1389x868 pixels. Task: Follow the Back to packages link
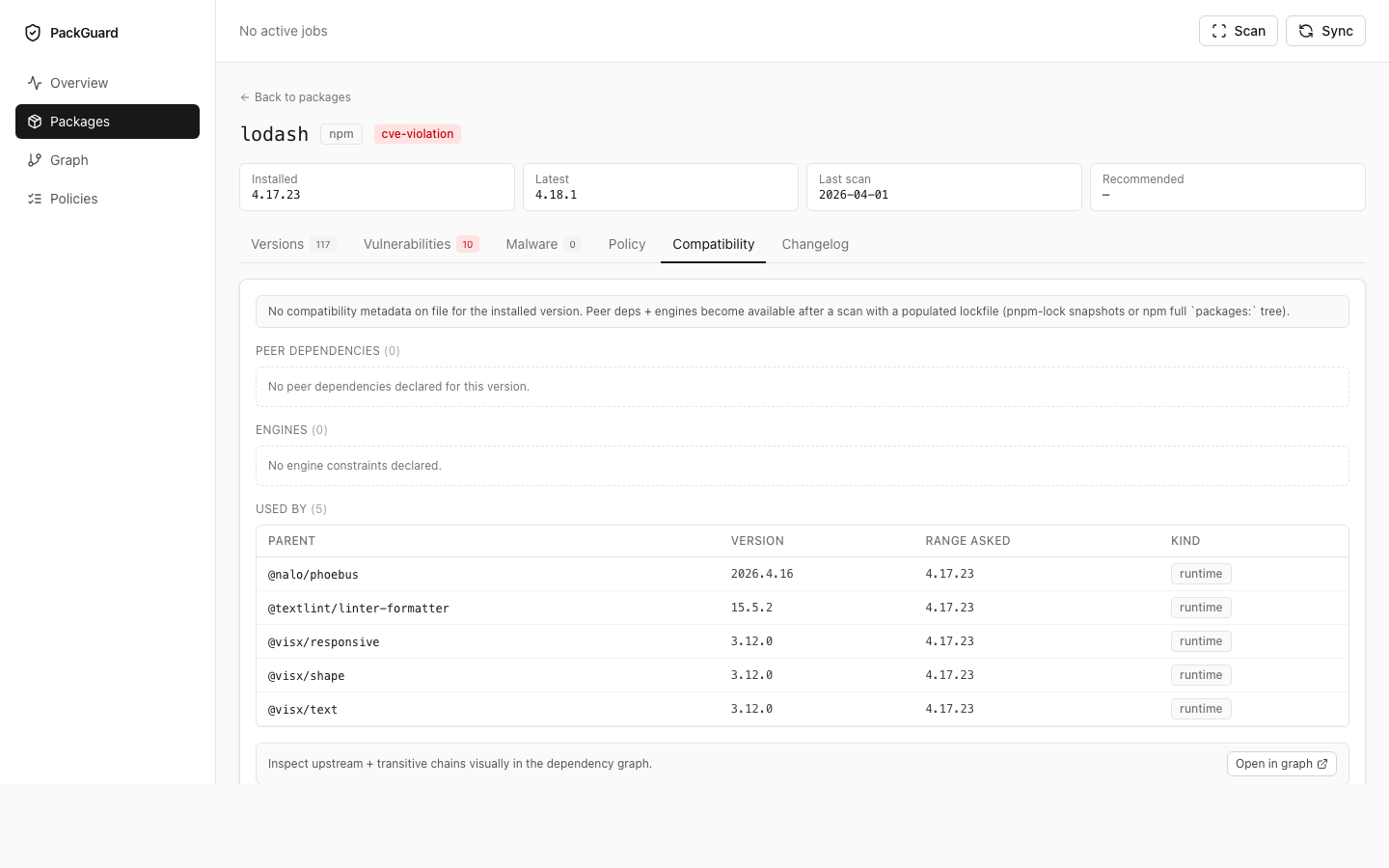point(295,97)
